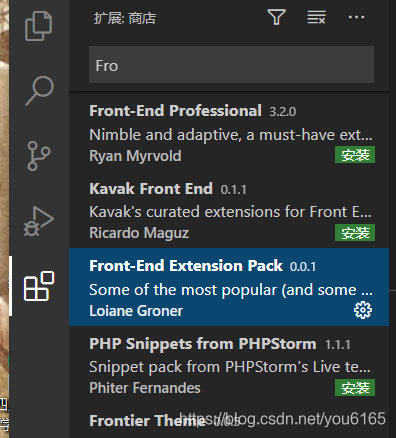Viewport: 396px width, 438px height.
Task: Open the more actions ellipsis menu
Action: point(356,17)
